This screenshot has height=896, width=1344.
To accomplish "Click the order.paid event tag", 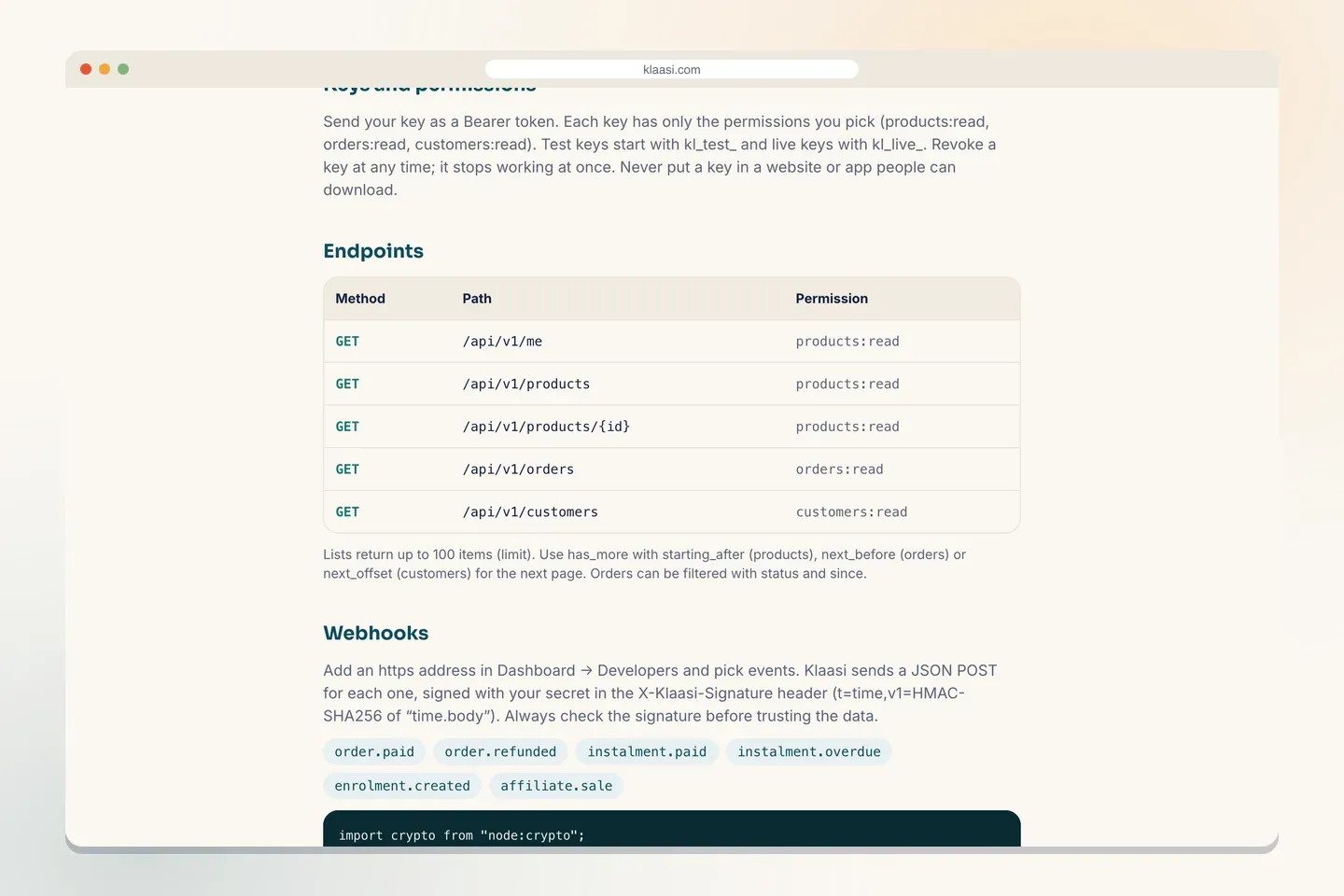I will pos(374,752).
